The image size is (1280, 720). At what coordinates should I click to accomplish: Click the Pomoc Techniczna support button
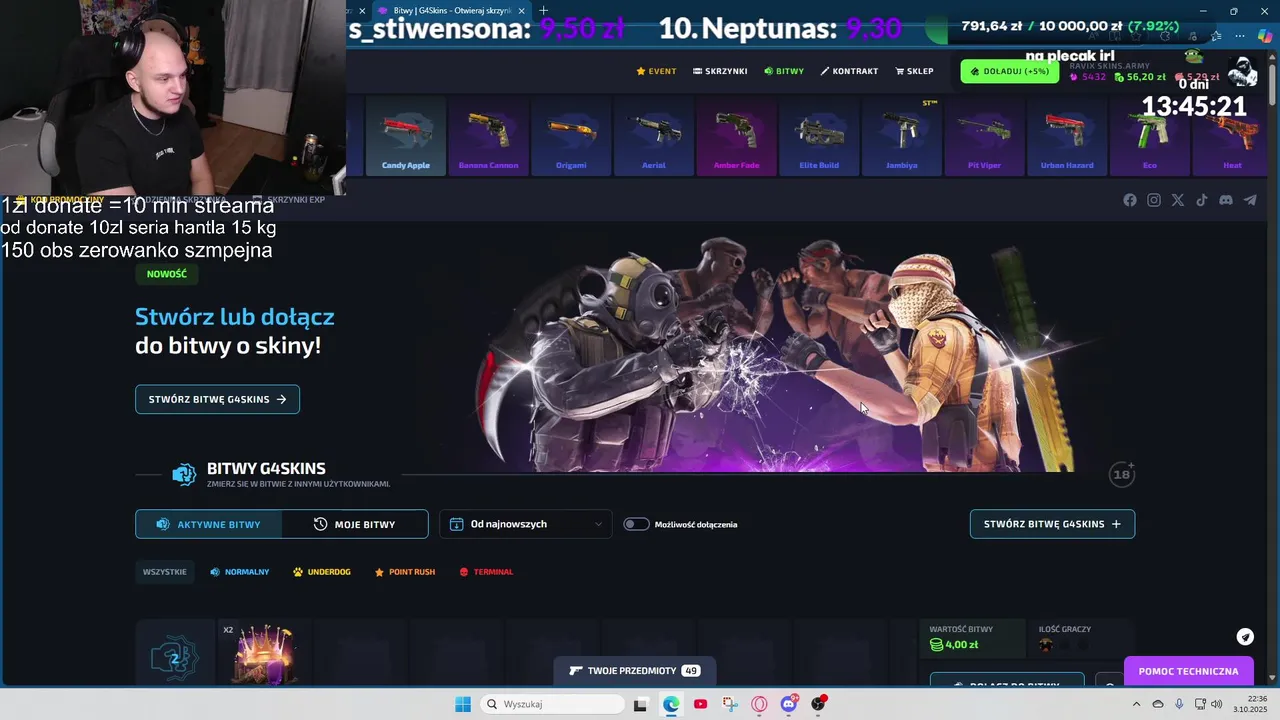tap(1188, 671)
